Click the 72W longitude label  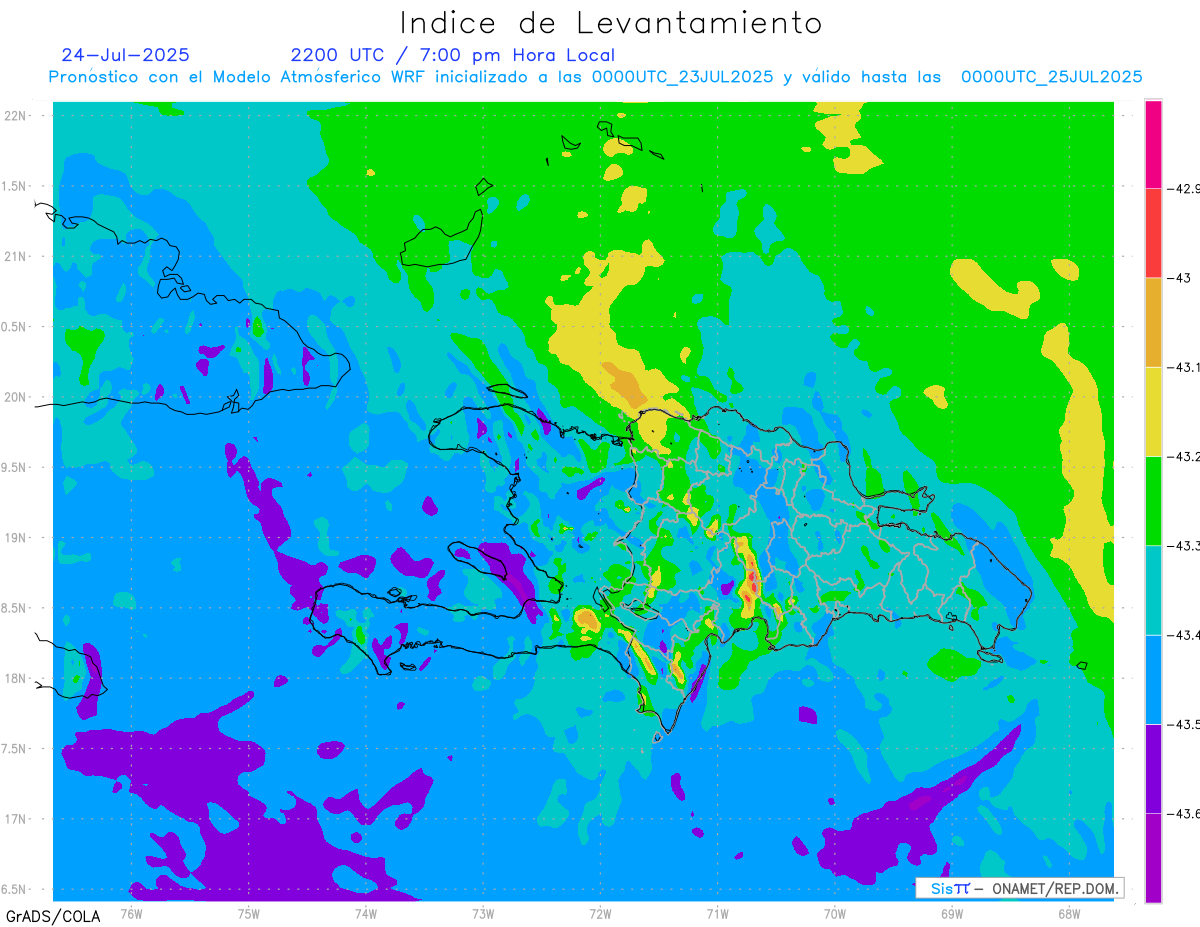600,913
